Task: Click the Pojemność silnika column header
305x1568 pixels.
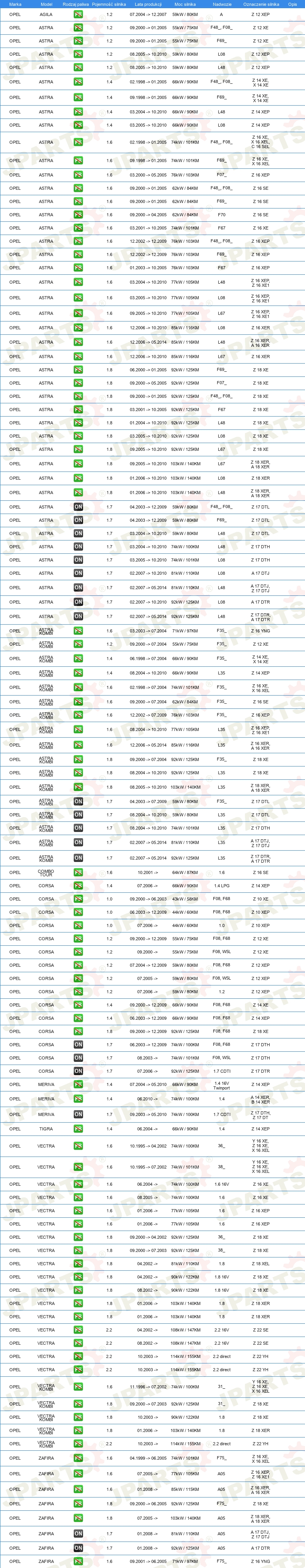Action: 109,4
